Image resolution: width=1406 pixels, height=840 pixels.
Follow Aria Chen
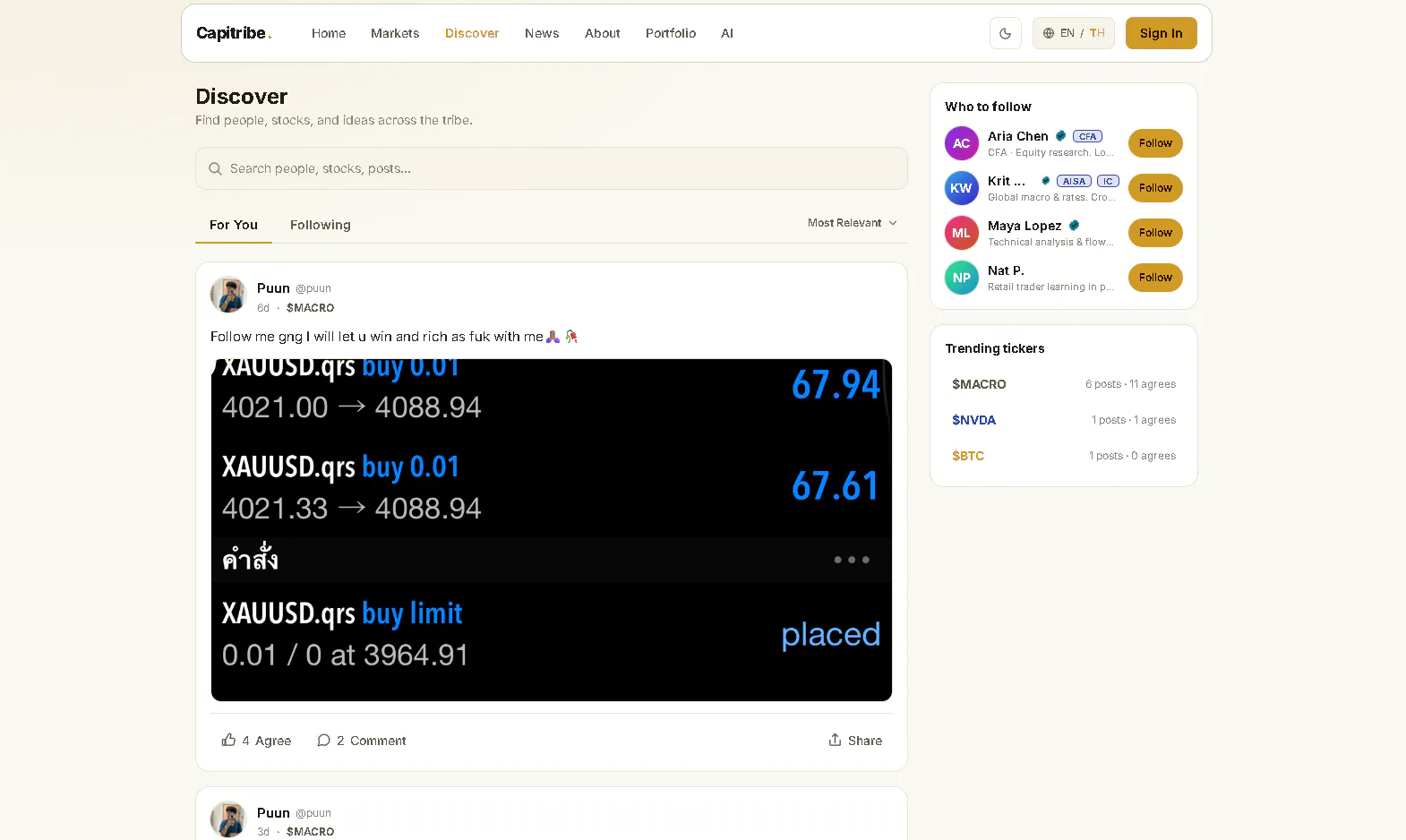pos(1155,143)
